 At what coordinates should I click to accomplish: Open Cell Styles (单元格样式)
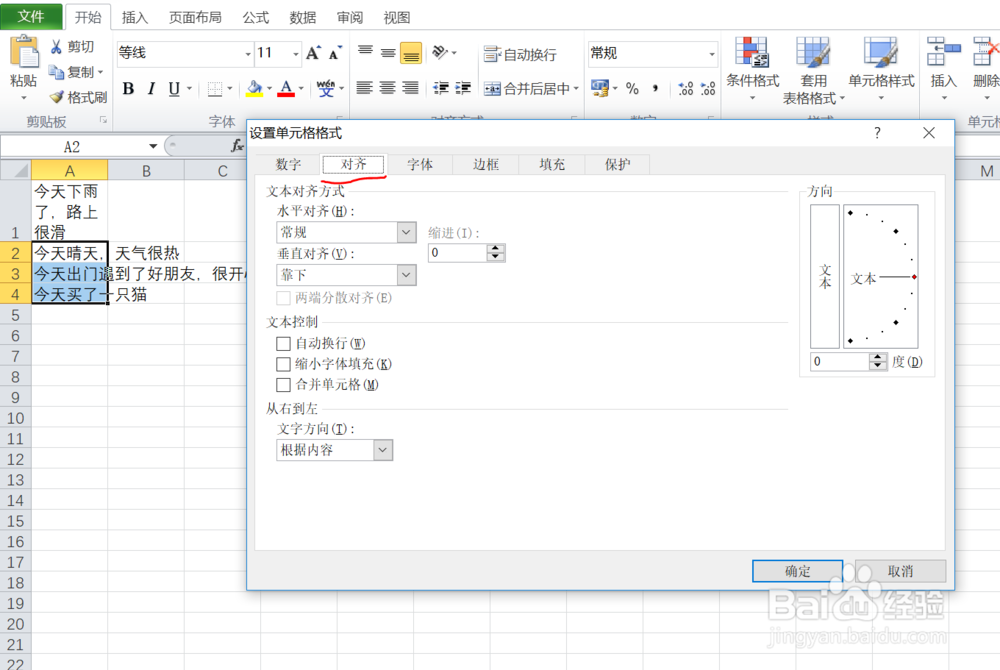tap(881, 69)
